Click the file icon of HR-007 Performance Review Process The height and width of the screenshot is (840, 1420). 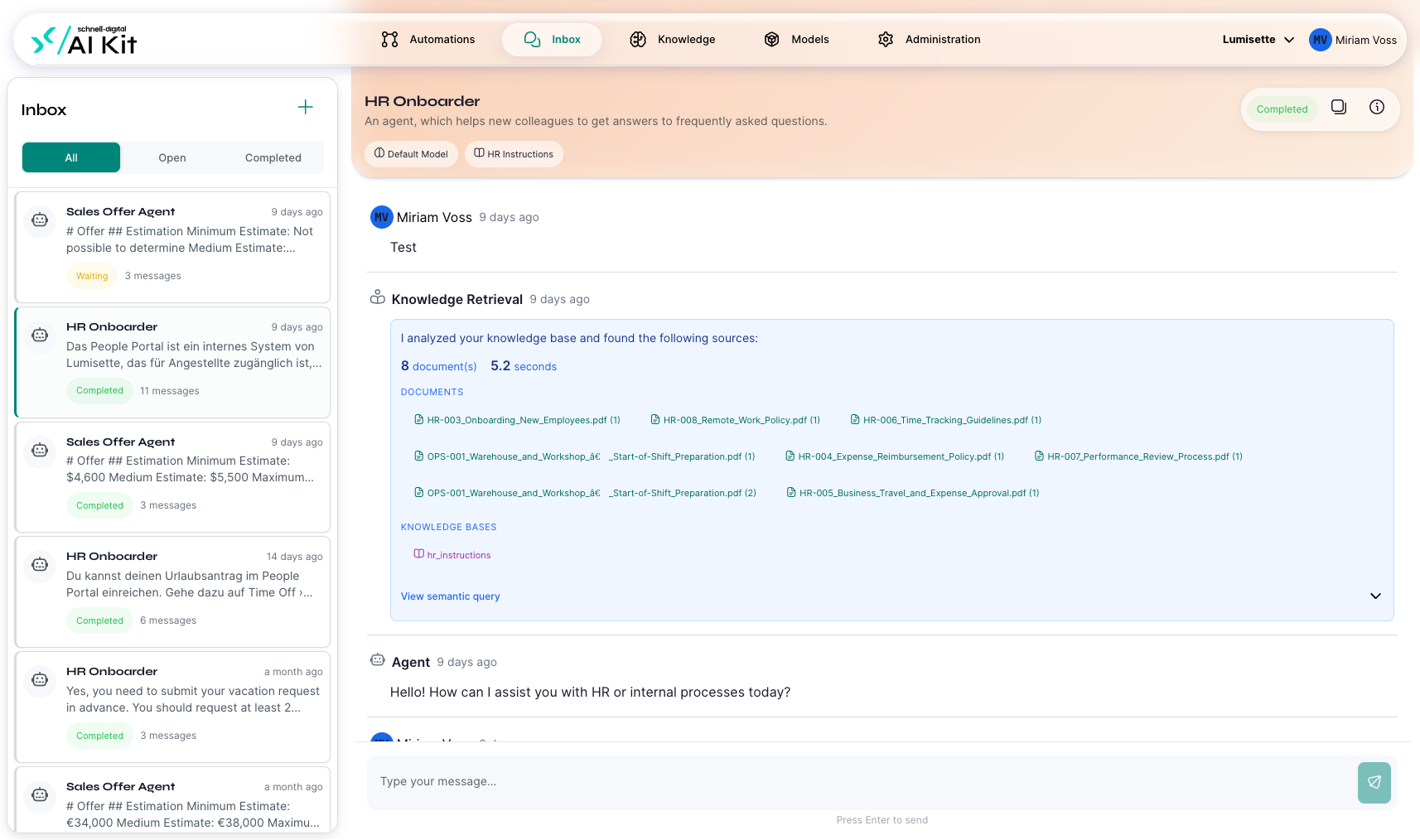(1039, 456)
